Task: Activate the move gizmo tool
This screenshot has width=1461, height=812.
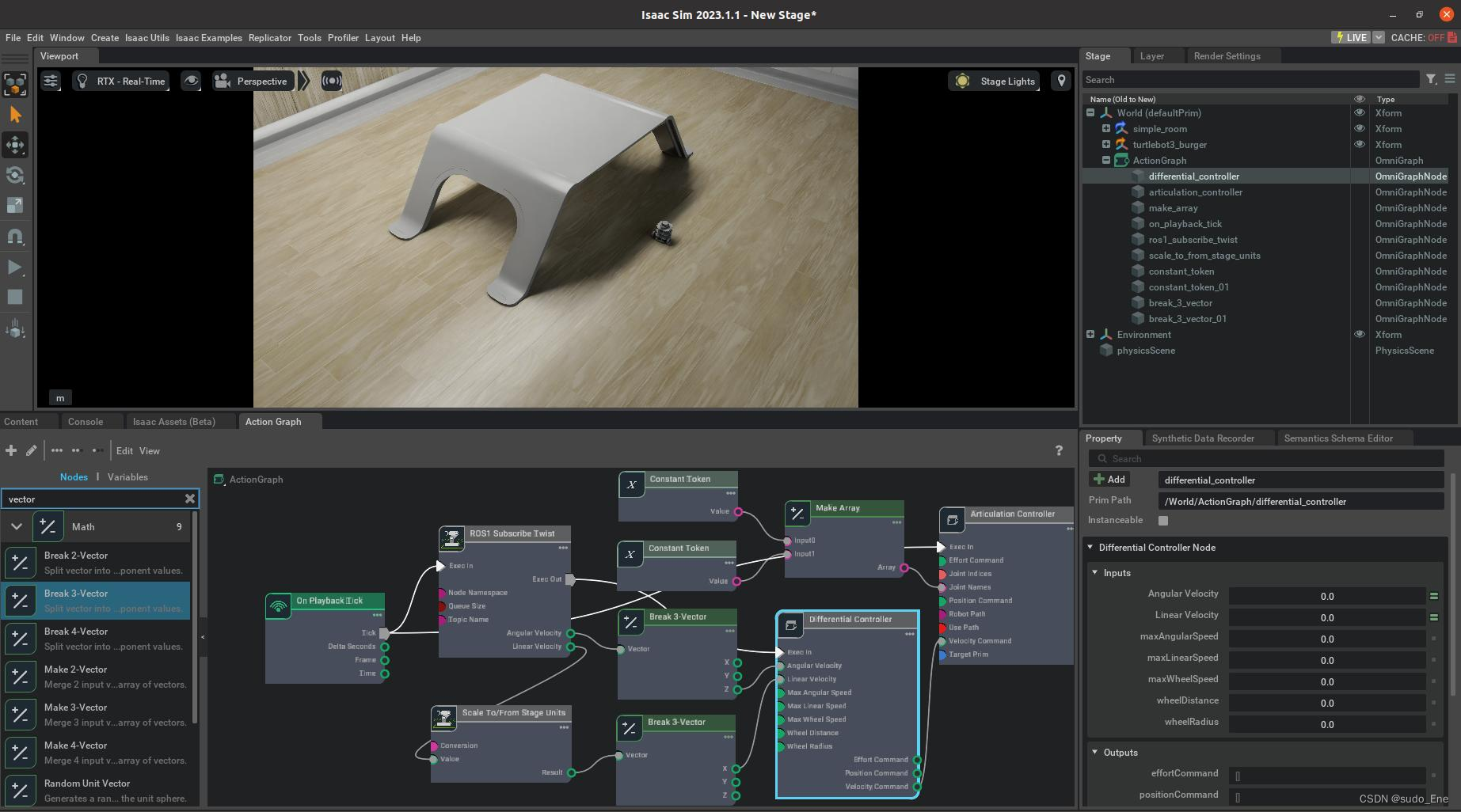Action: (15, 146)
